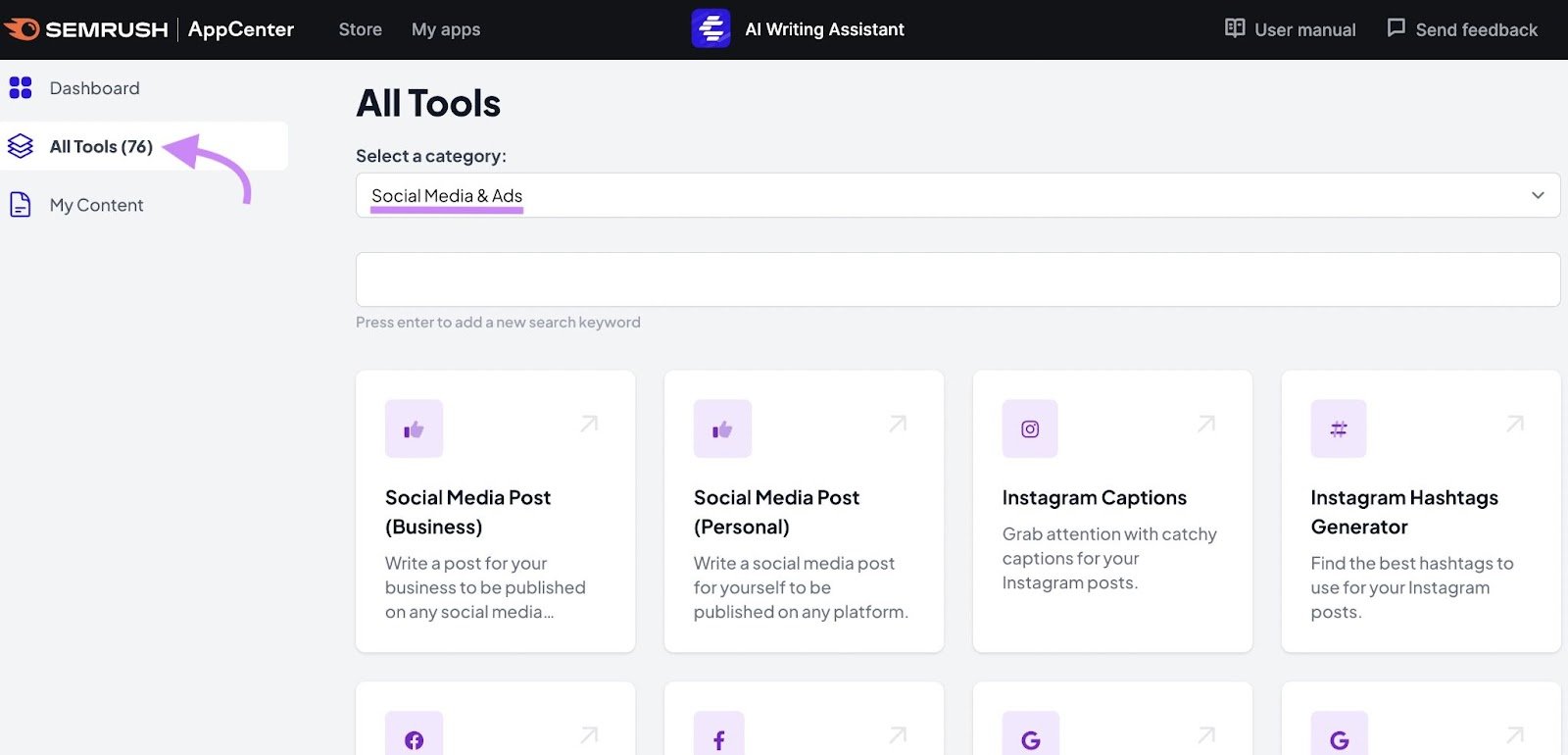Open Social Media Post (Business) tool title
The height and width of the screenshot is (755, 1568).
(x=467, y=512)
